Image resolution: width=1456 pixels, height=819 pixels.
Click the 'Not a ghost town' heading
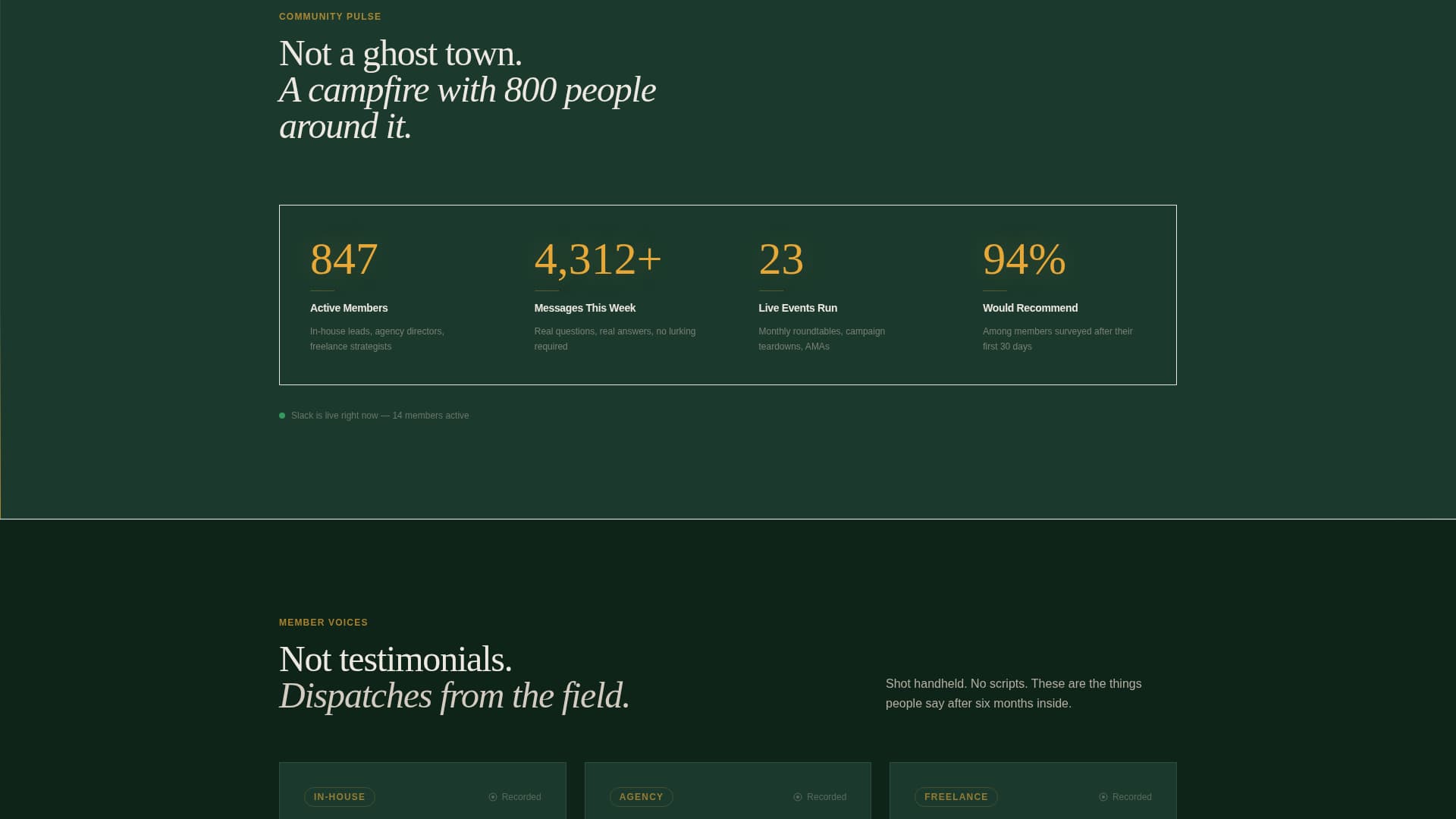coord(400,54)
